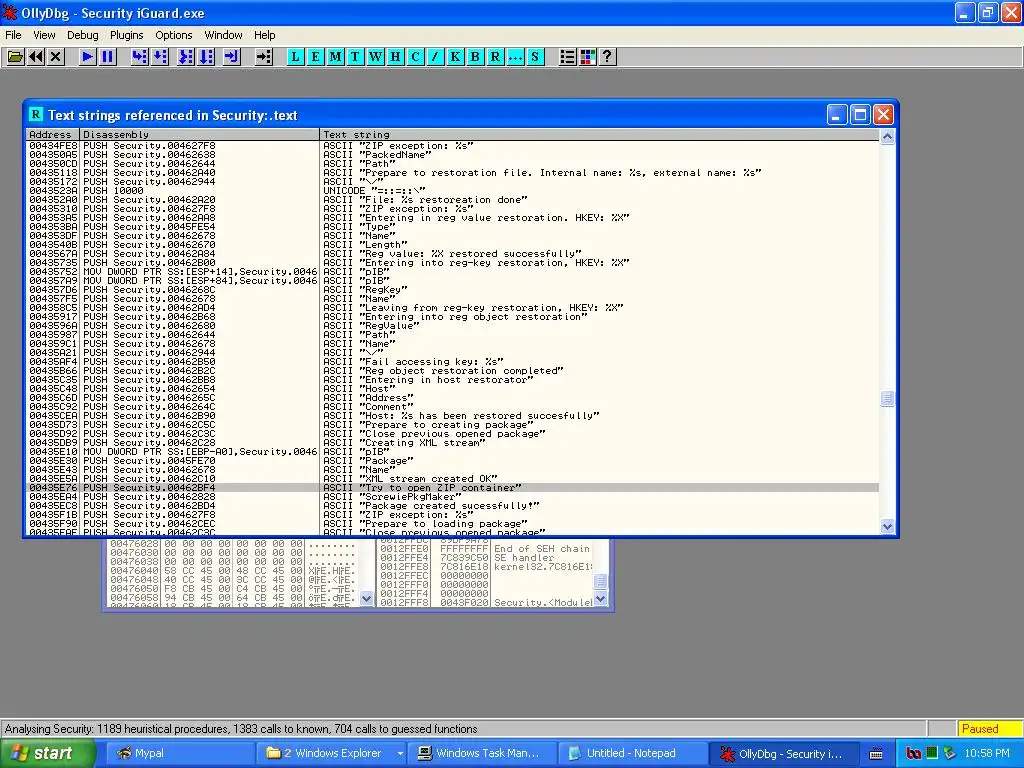
Task: Click the Close program X toolbar icon
Action: pyautogui.click(x=56, y=57)
